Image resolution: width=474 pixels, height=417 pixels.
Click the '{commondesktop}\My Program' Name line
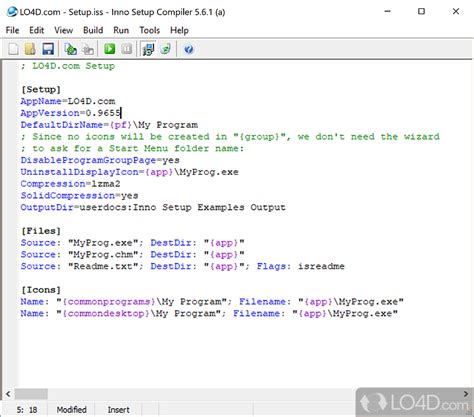(x=209, y=313)
